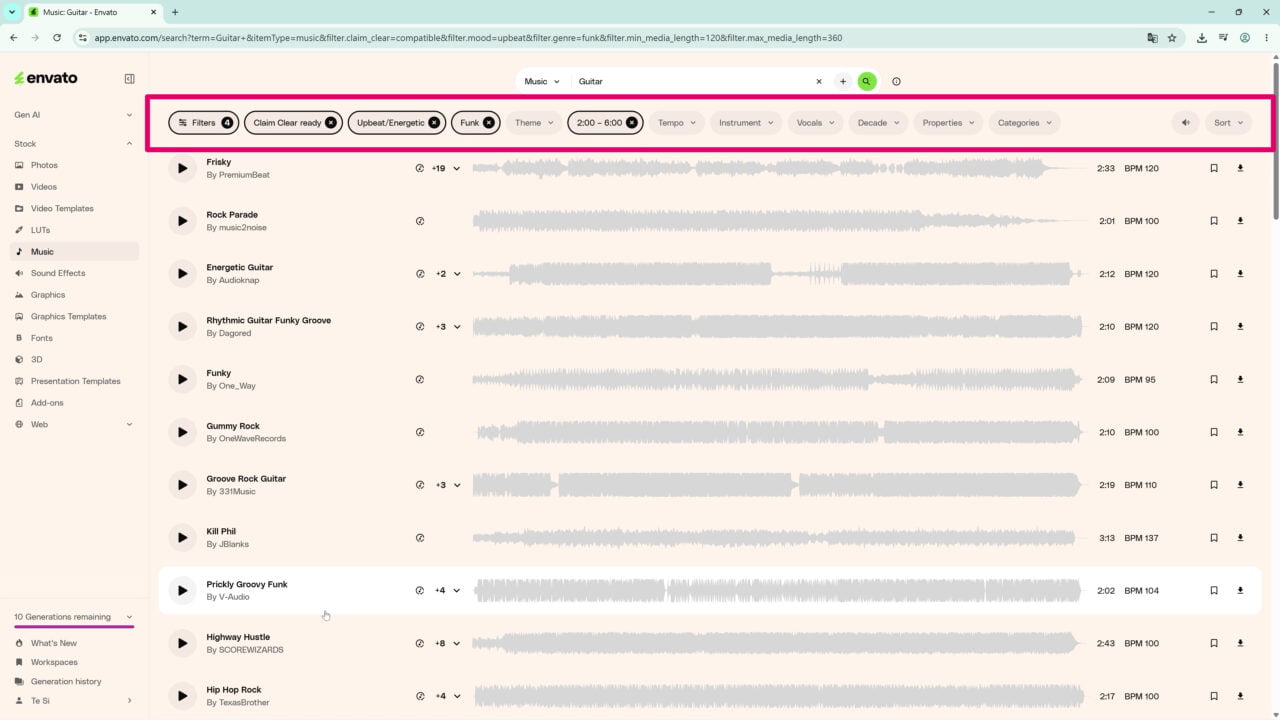Find similar tracks for Funky
This screenshot has width=1280, height=720.
click(420, 379)
